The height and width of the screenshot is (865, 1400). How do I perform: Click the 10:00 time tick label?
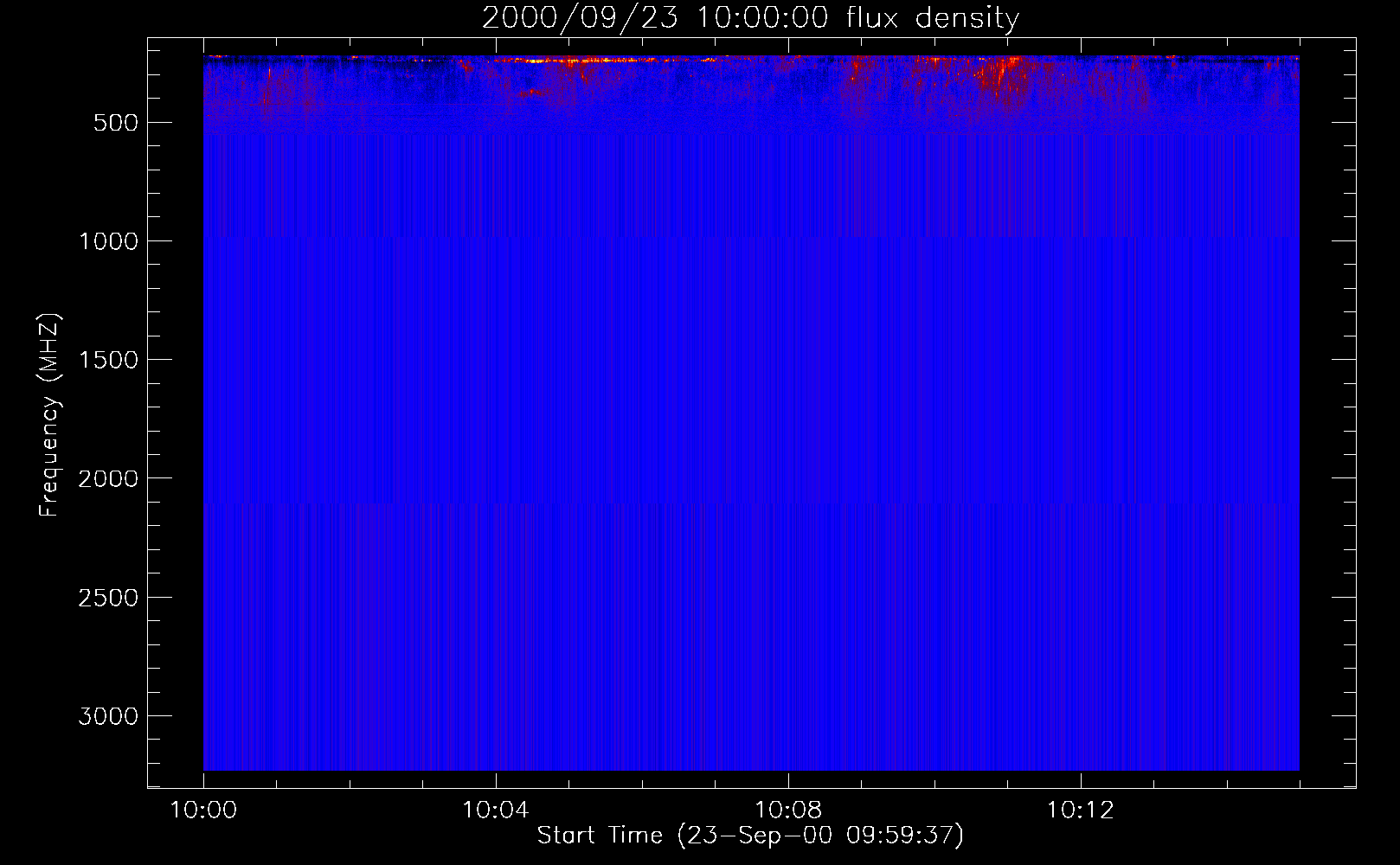[203, 811]
